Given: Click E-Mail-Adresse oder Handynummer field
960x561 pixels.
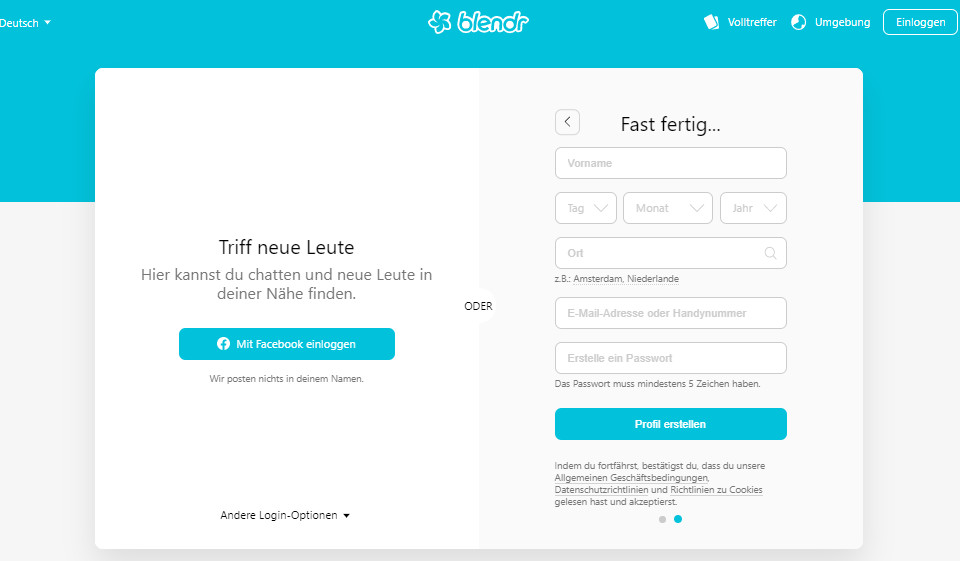Looking at the screenshot, I should (x=670, y=313).
